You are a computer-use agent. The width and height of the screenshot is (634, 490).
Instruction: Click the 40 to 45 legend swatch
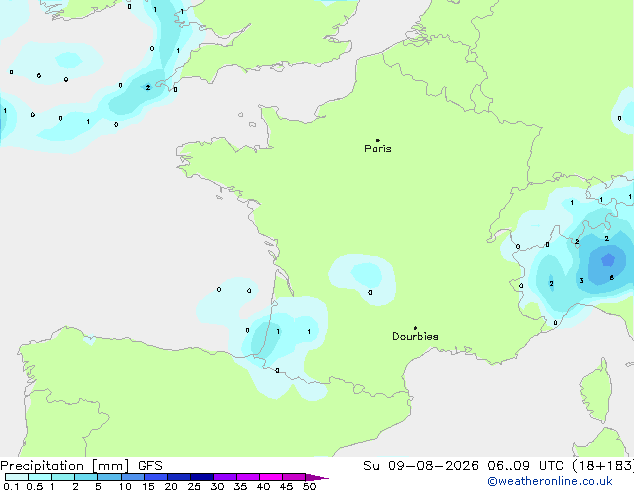[x=271, y=477]
